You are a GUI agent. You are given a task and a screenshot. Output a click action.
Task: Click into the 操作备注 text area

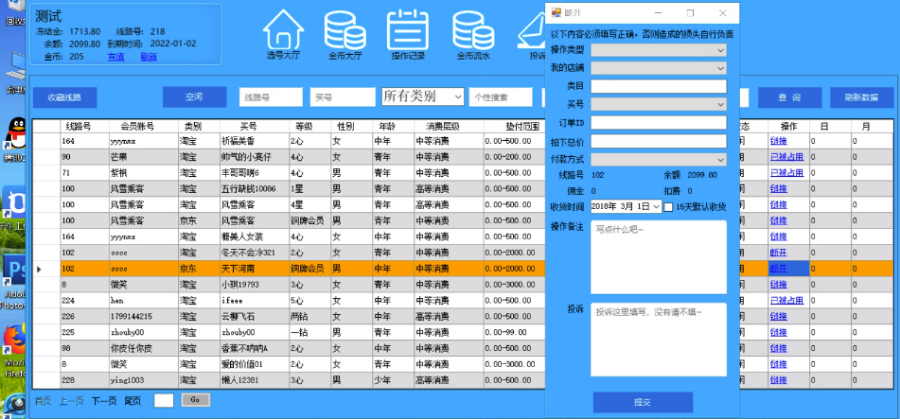coord(658,257)
